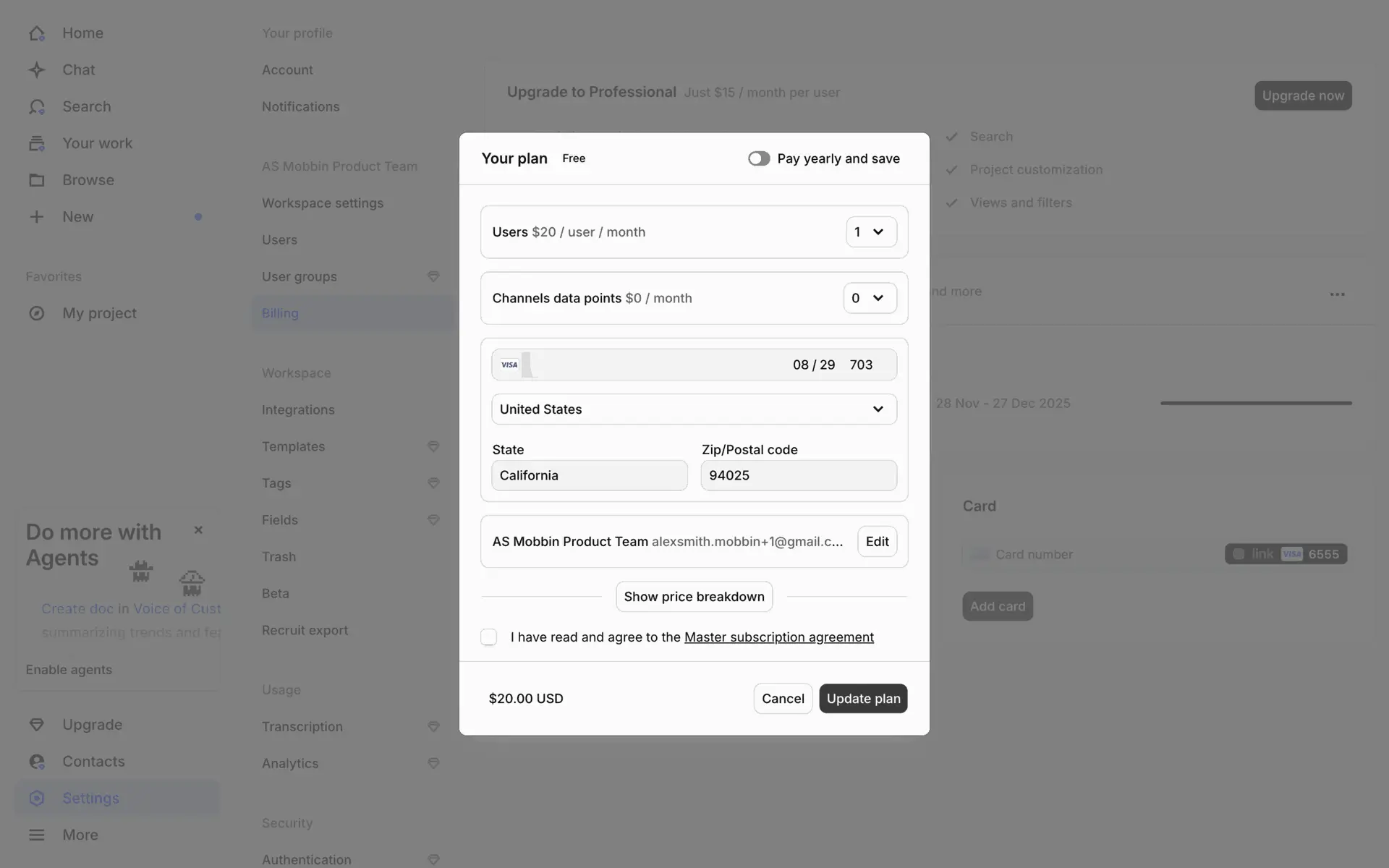Click the Browse folder icon
1389x868 pixels.
pyautogui.click(x=37, y=180)
